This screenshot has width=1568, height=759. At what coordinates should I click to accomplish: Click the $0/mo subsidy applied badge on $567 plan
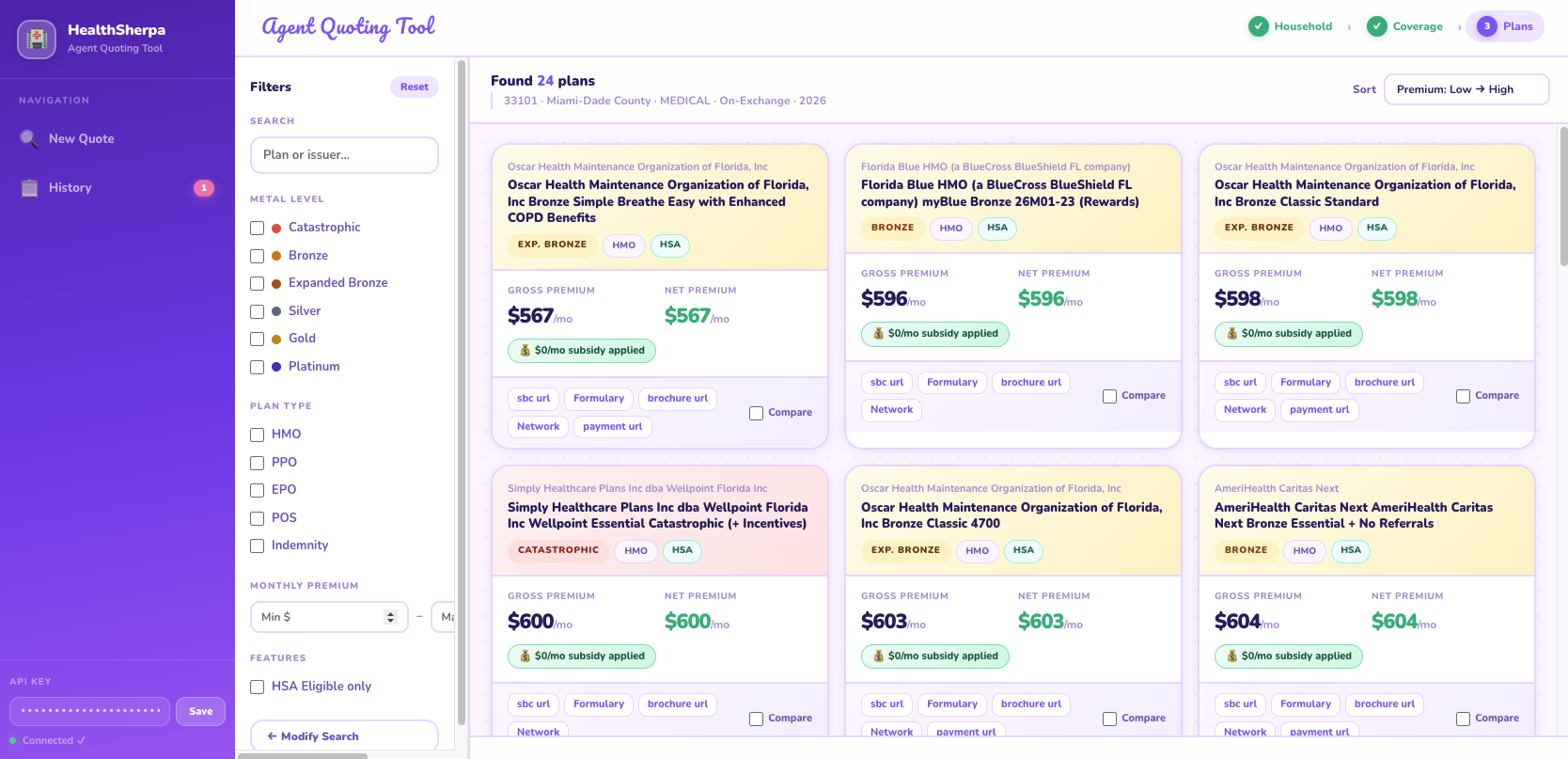click(582, 351)
